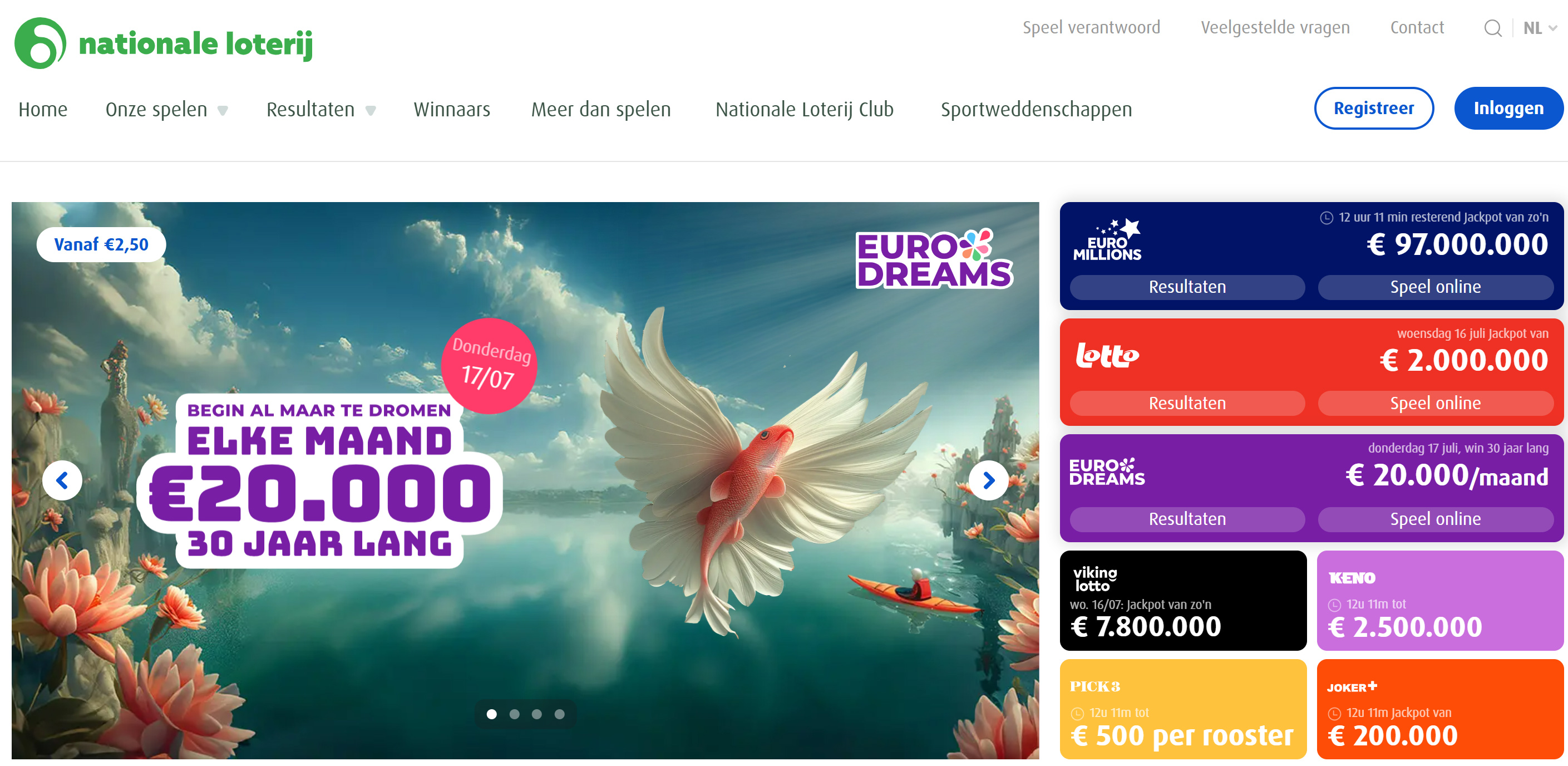Advance the carousel with the next arrow

[989, 480]
